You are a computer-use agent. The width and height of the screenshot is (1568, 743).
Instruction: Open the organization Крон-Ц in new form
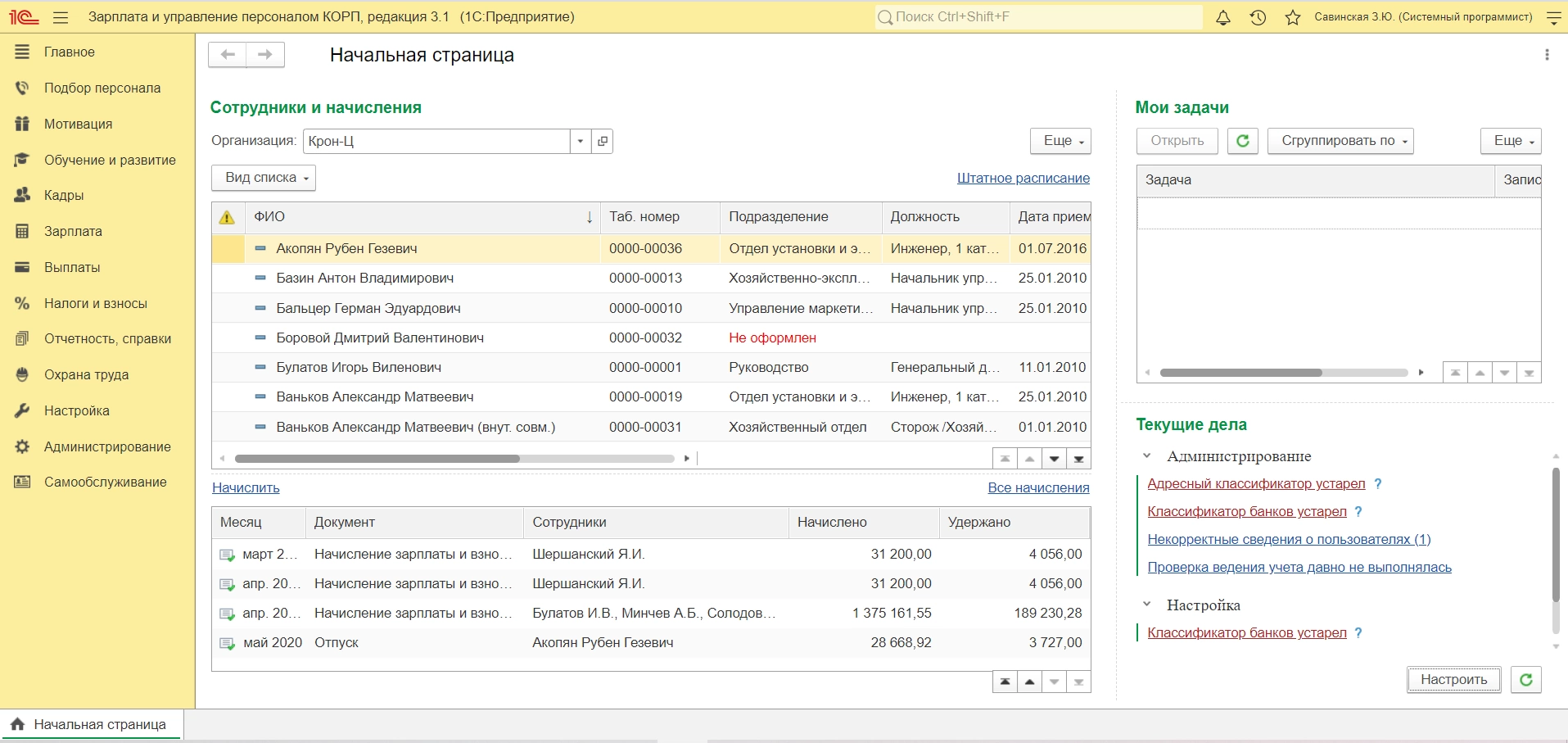[x=603, y=141]
